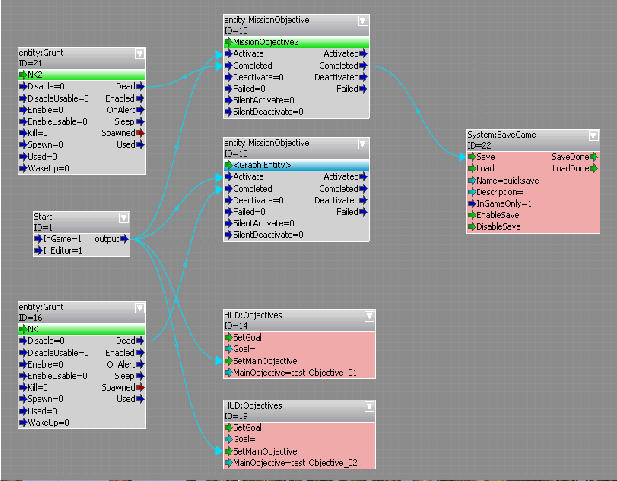The image size is (617, 481).
Task: Click Failed output port on Graph Entity node
Action: 363,212
